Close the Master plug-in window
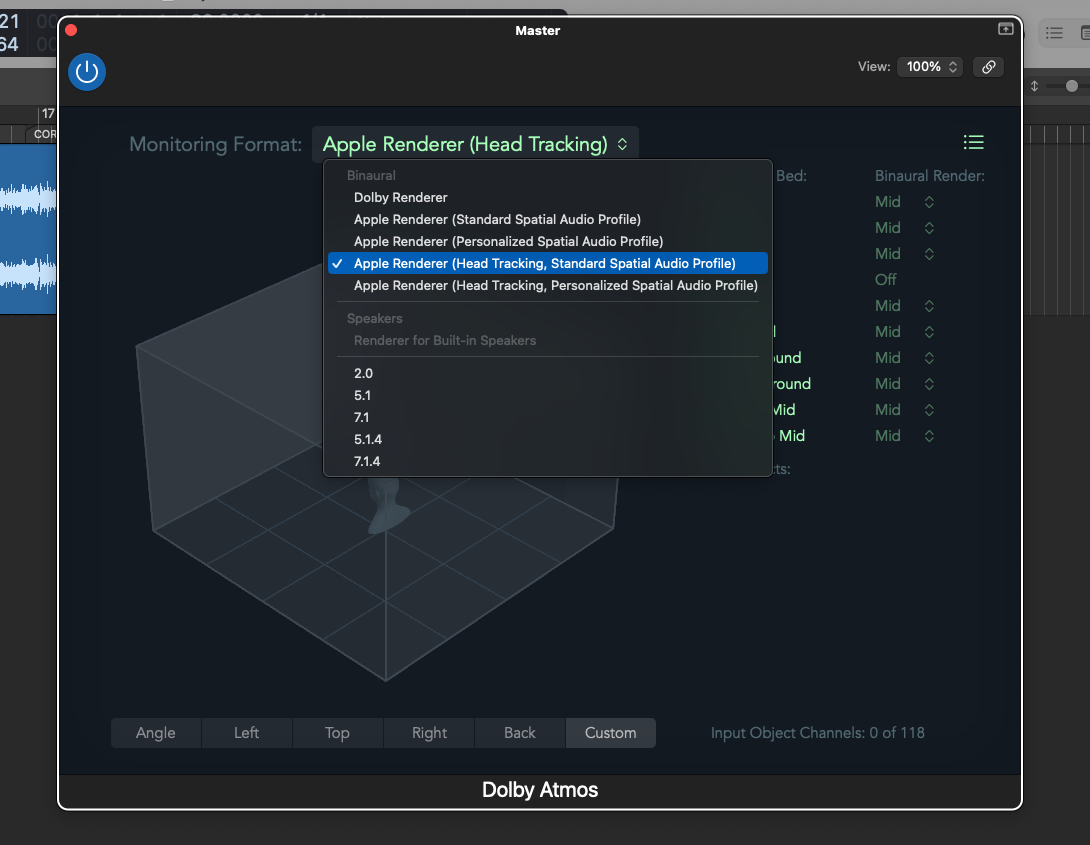This screenshot has width=1090, height=845. pyautogui.click(x=71, y=30)
